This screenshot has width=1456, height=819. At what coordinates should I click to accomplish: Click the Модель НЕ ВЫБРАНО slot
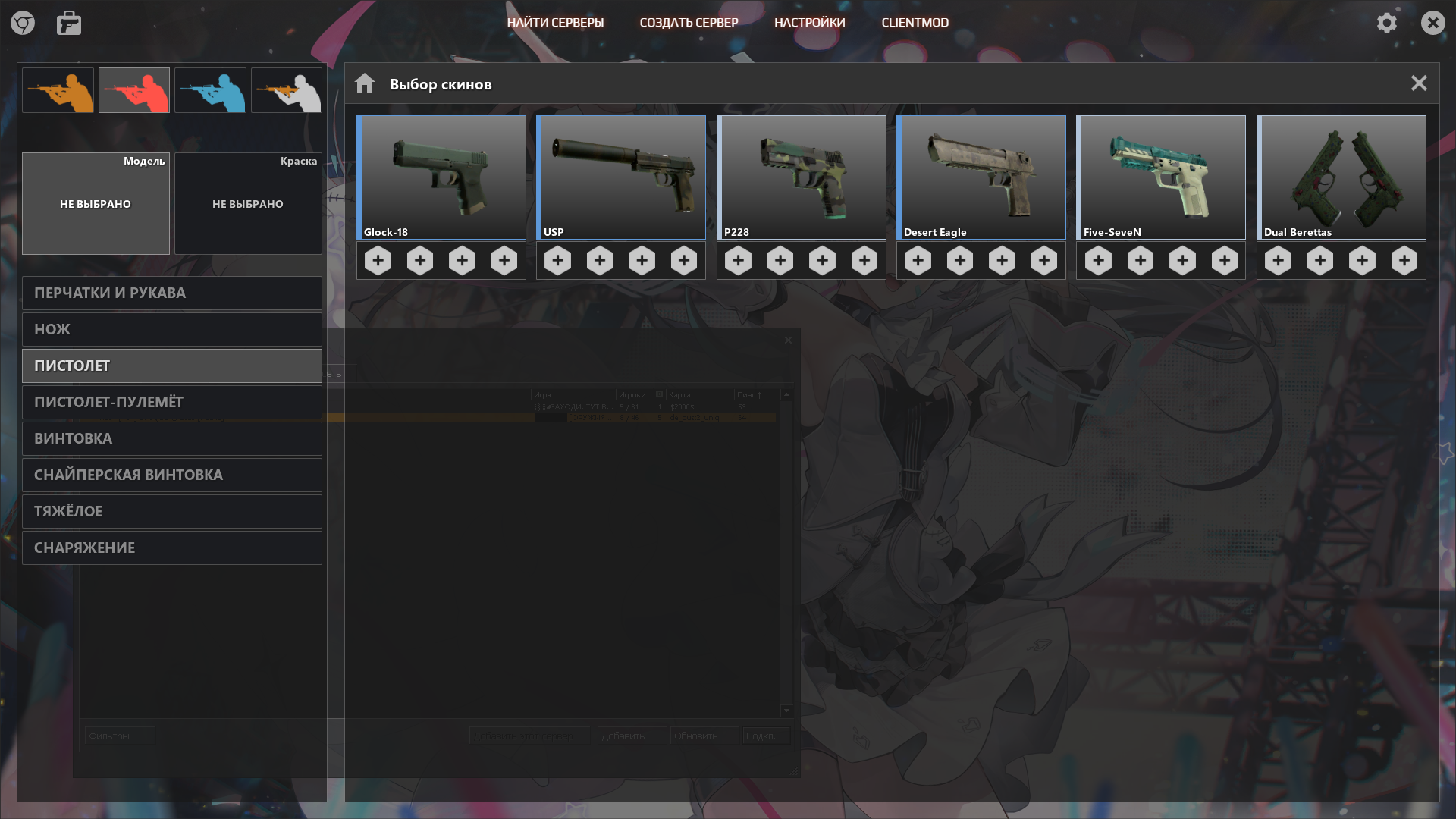pyautogui.click(x=96, y=203)
